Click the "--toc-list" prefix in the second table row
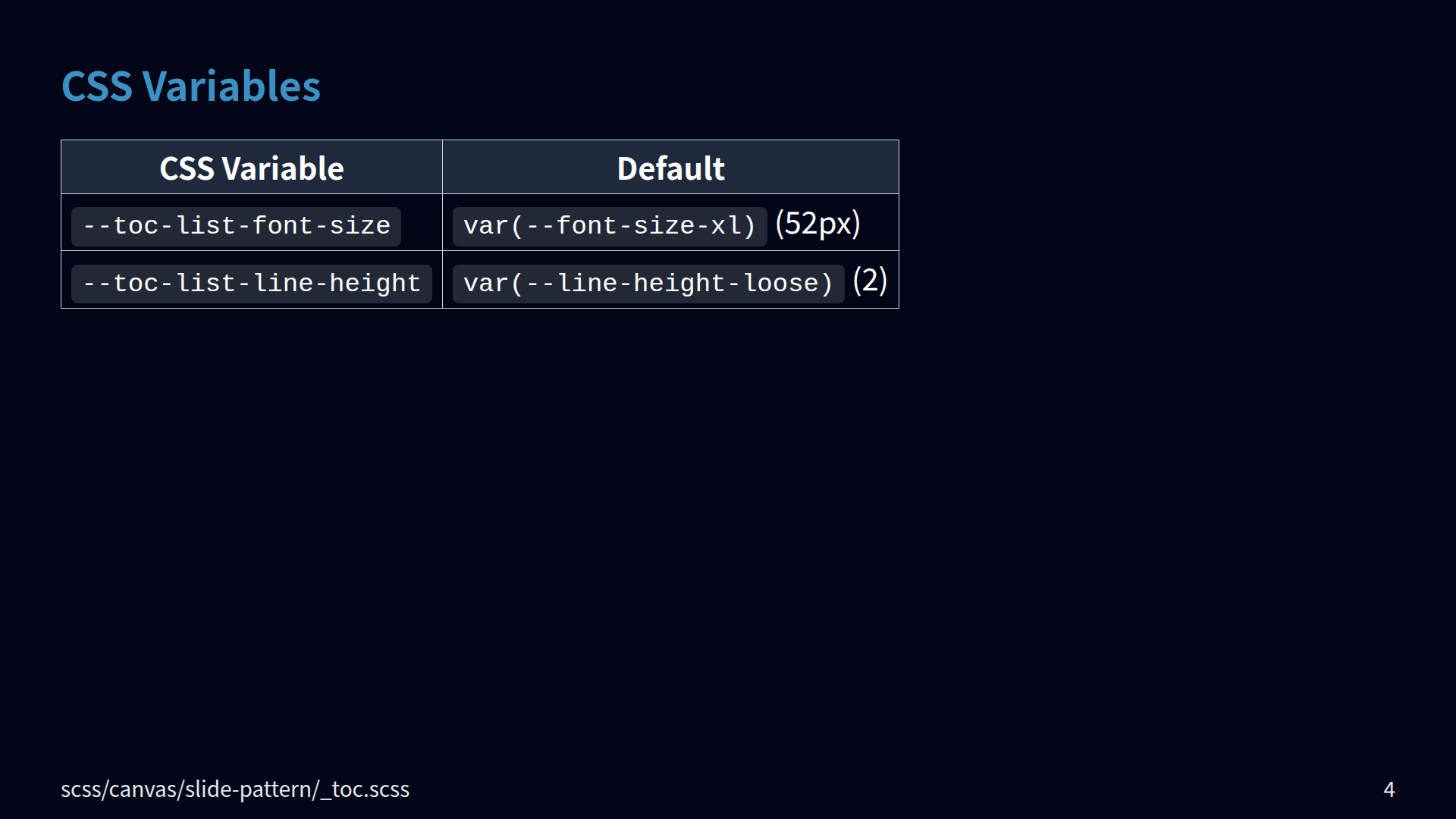1456x819 pixels. point(135,284)
